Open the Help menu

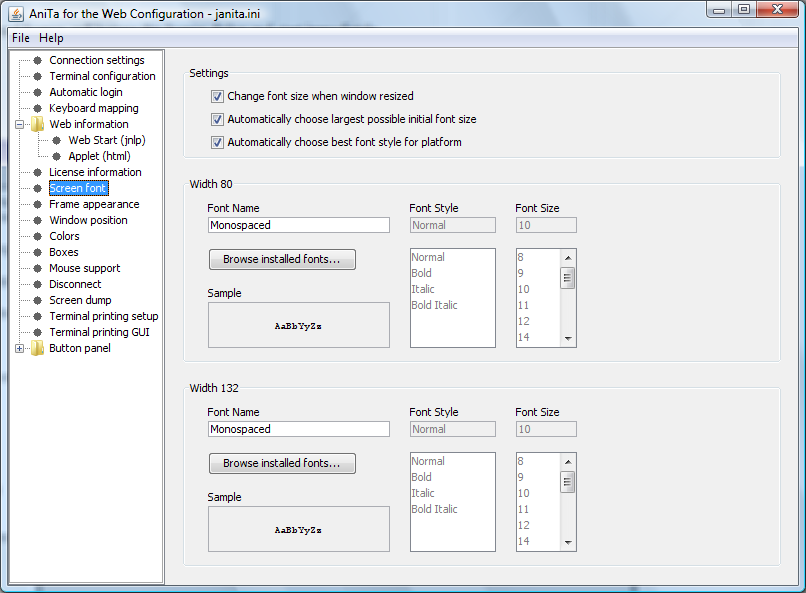[51, 38]
